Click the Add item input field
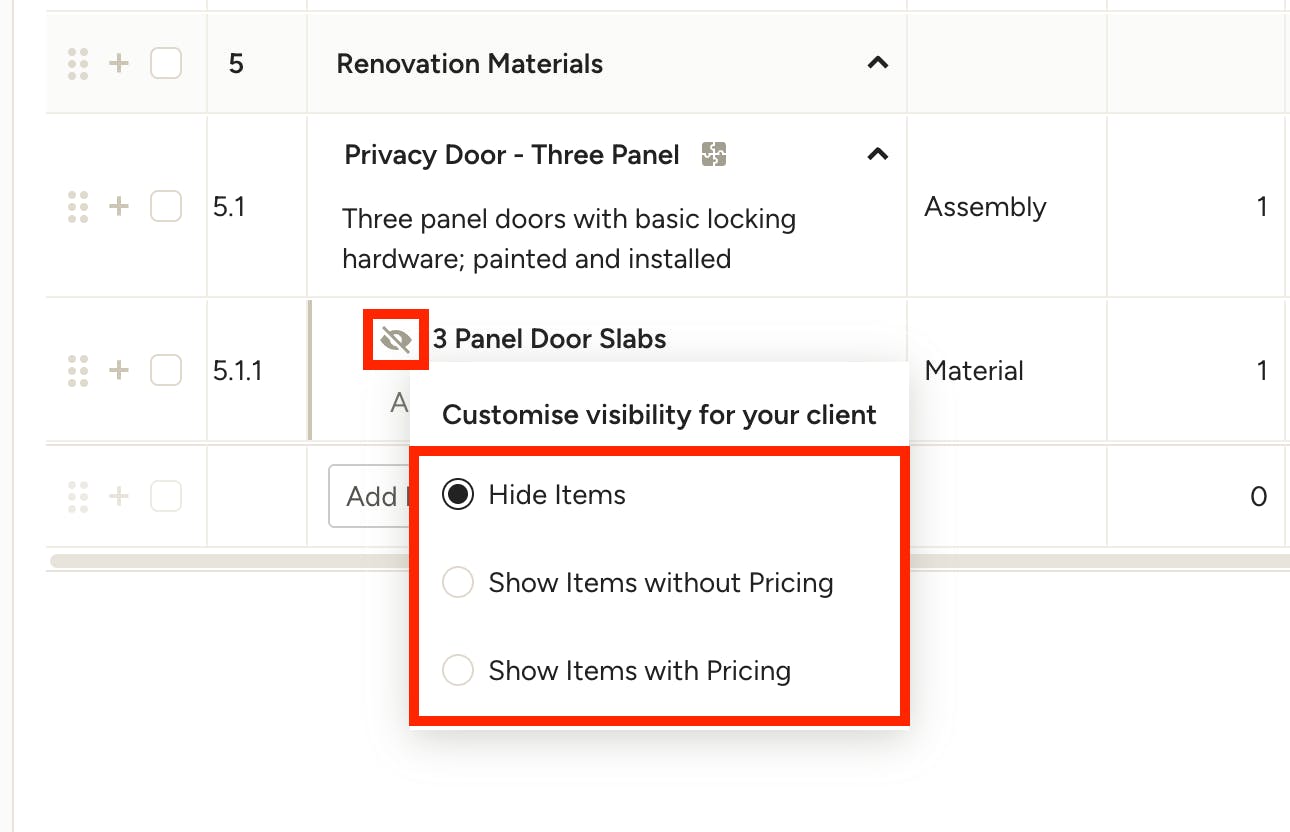Image resolution: width=1290 pixels, height=832 pixels. click(370, 496)
